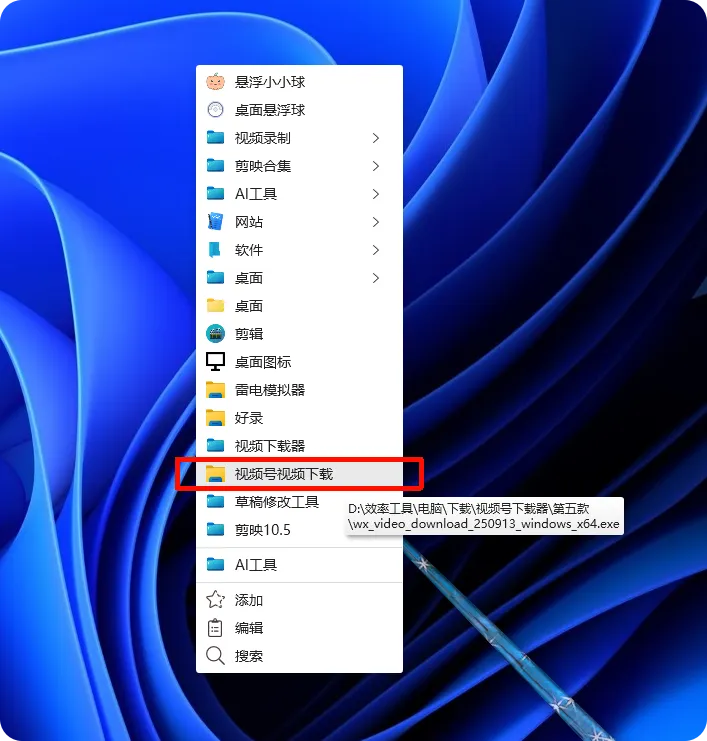Click the folder icon for 剪映合集
The image size is (707, 741).
coord(216,165)
